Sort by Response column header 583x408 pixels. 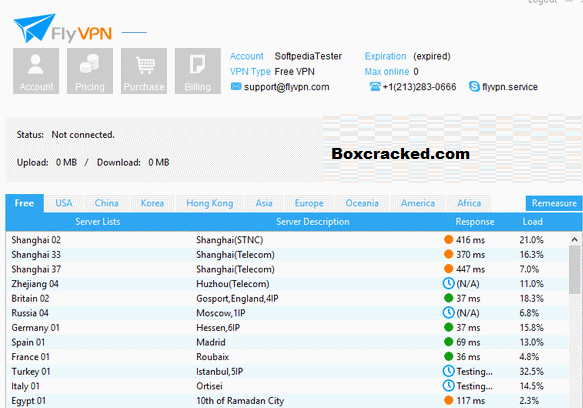click(x=475, y=222)
